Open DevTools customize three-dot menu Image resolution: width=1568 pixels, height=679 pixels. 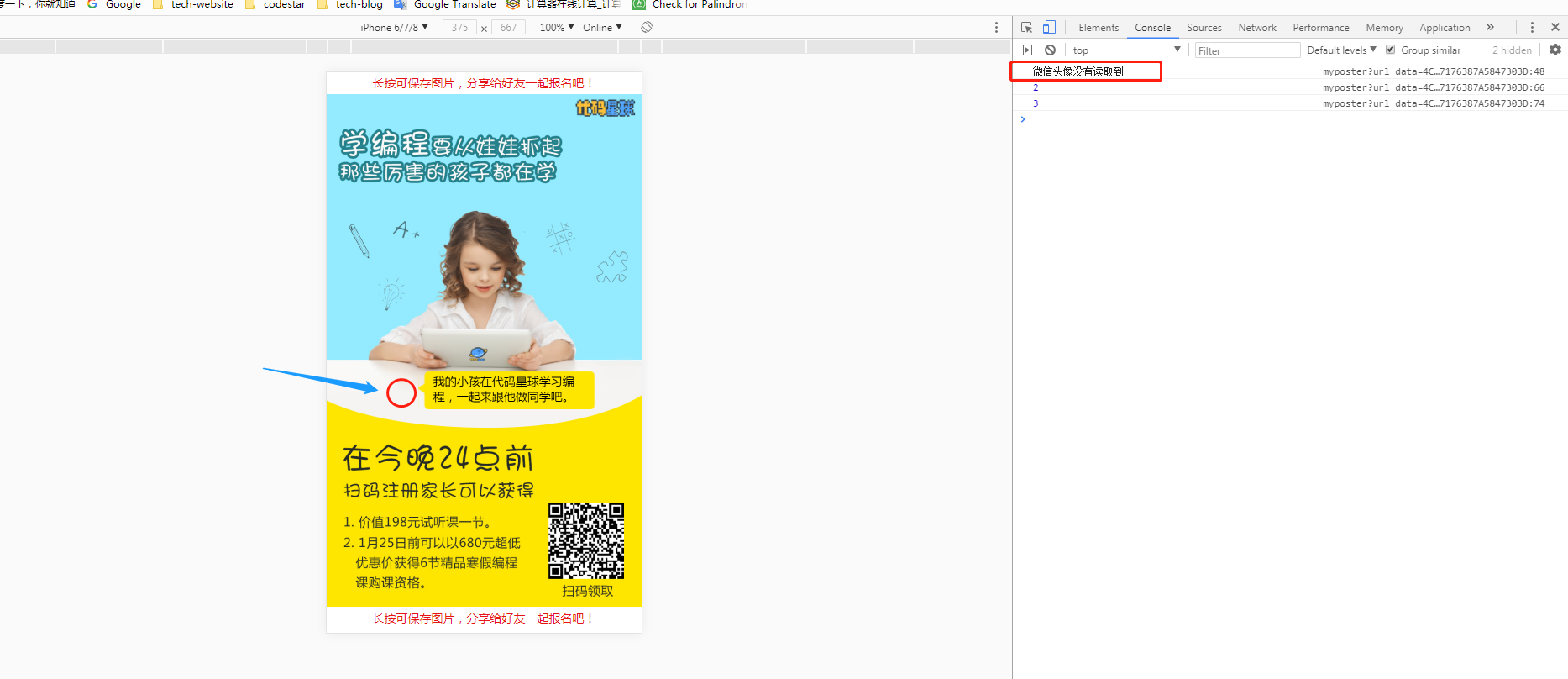click(1532, 27)
